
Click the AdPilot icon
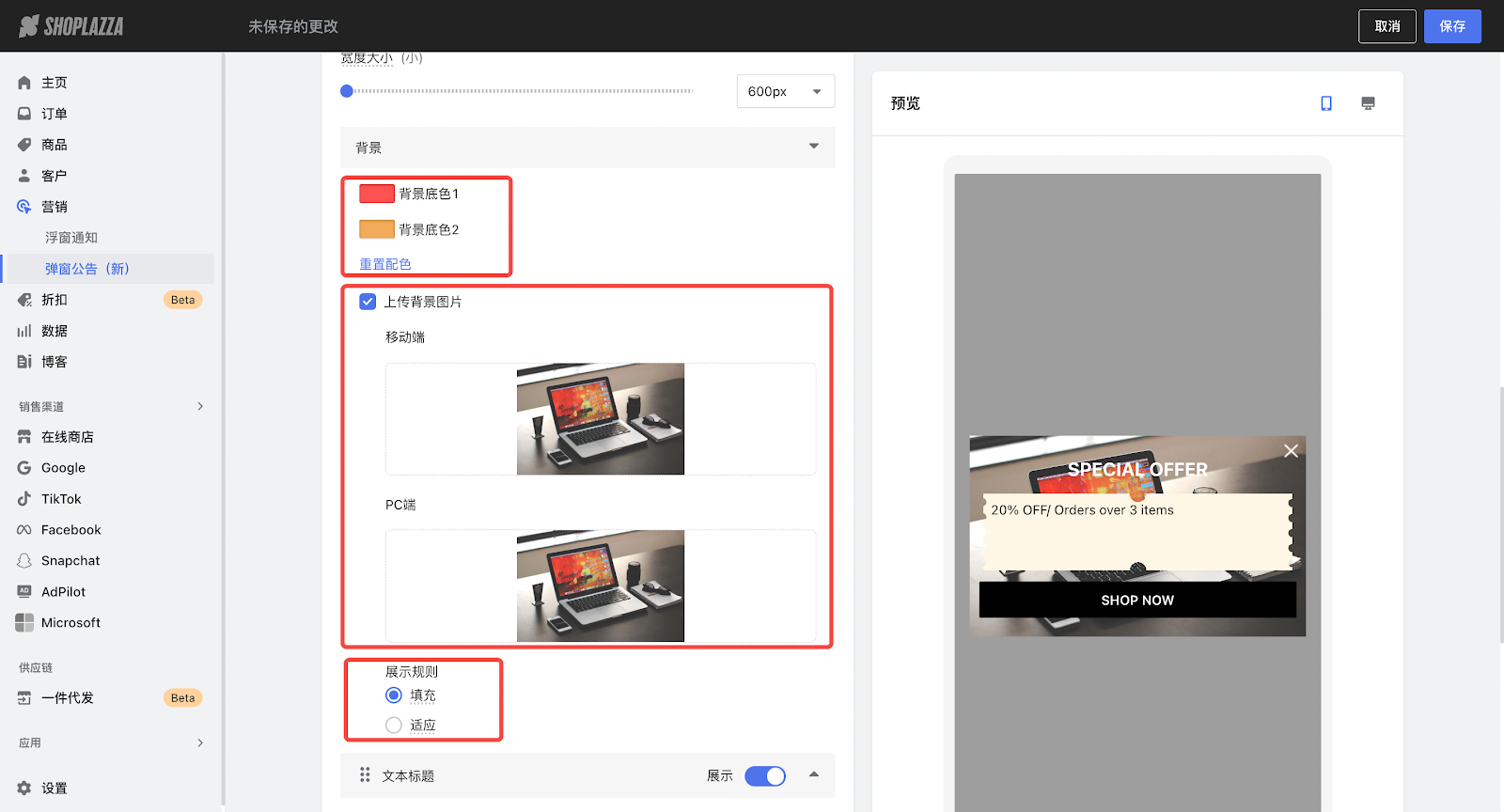point(24,592)
